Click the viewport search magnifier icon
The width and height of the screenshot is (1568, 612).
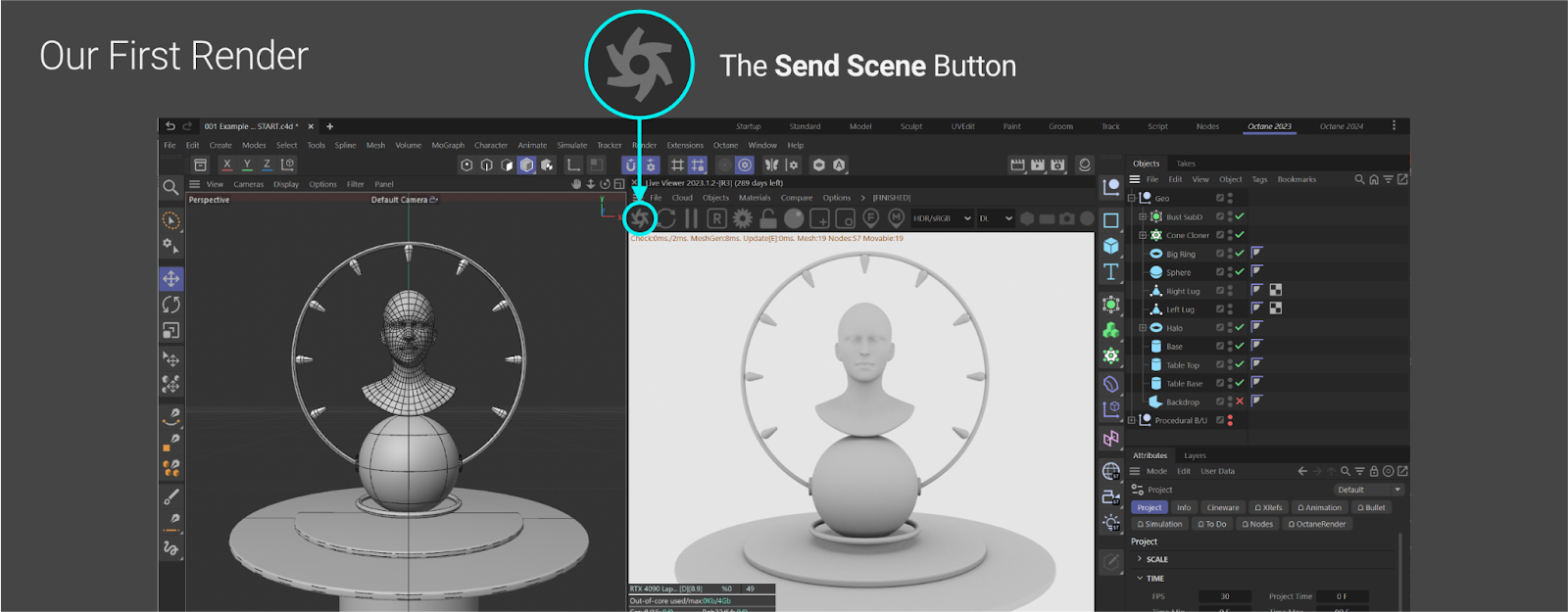click(171, 187)
